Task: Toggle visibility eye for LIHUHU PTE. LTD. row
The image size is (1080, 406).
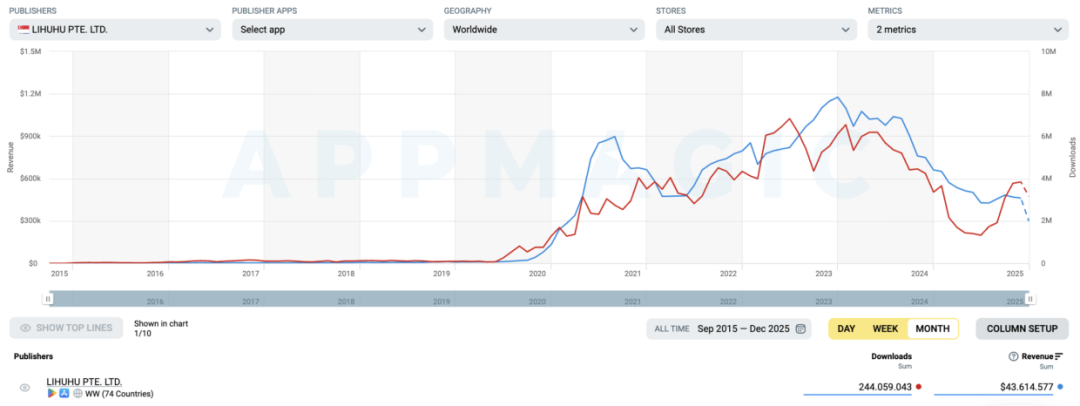Action: [25, 388]
